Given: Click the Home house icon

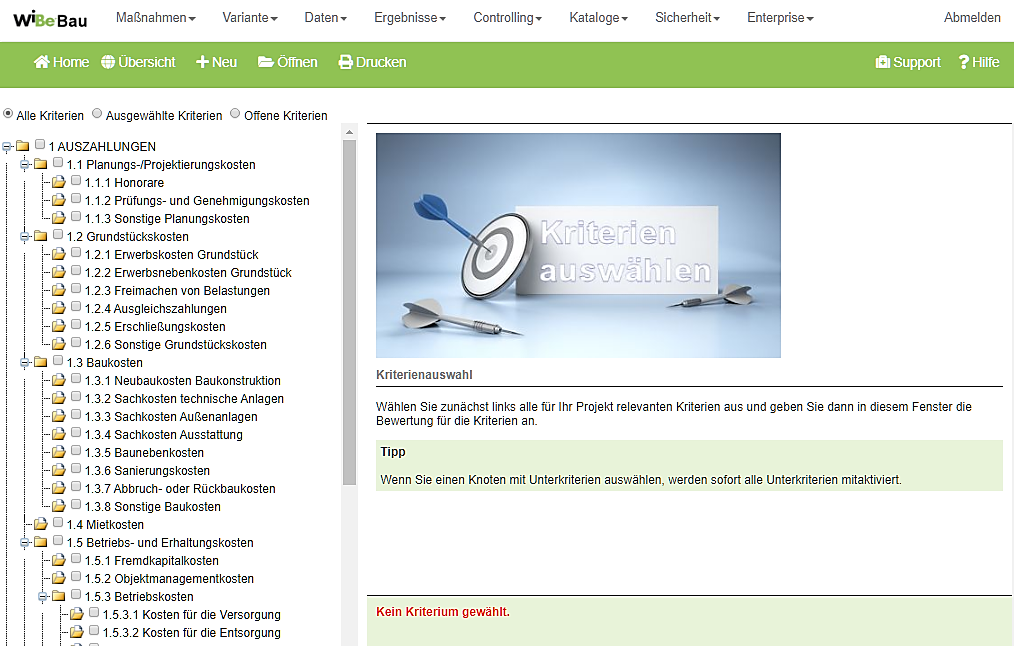Looking at the screenshot, I should [x=42, y=62].
